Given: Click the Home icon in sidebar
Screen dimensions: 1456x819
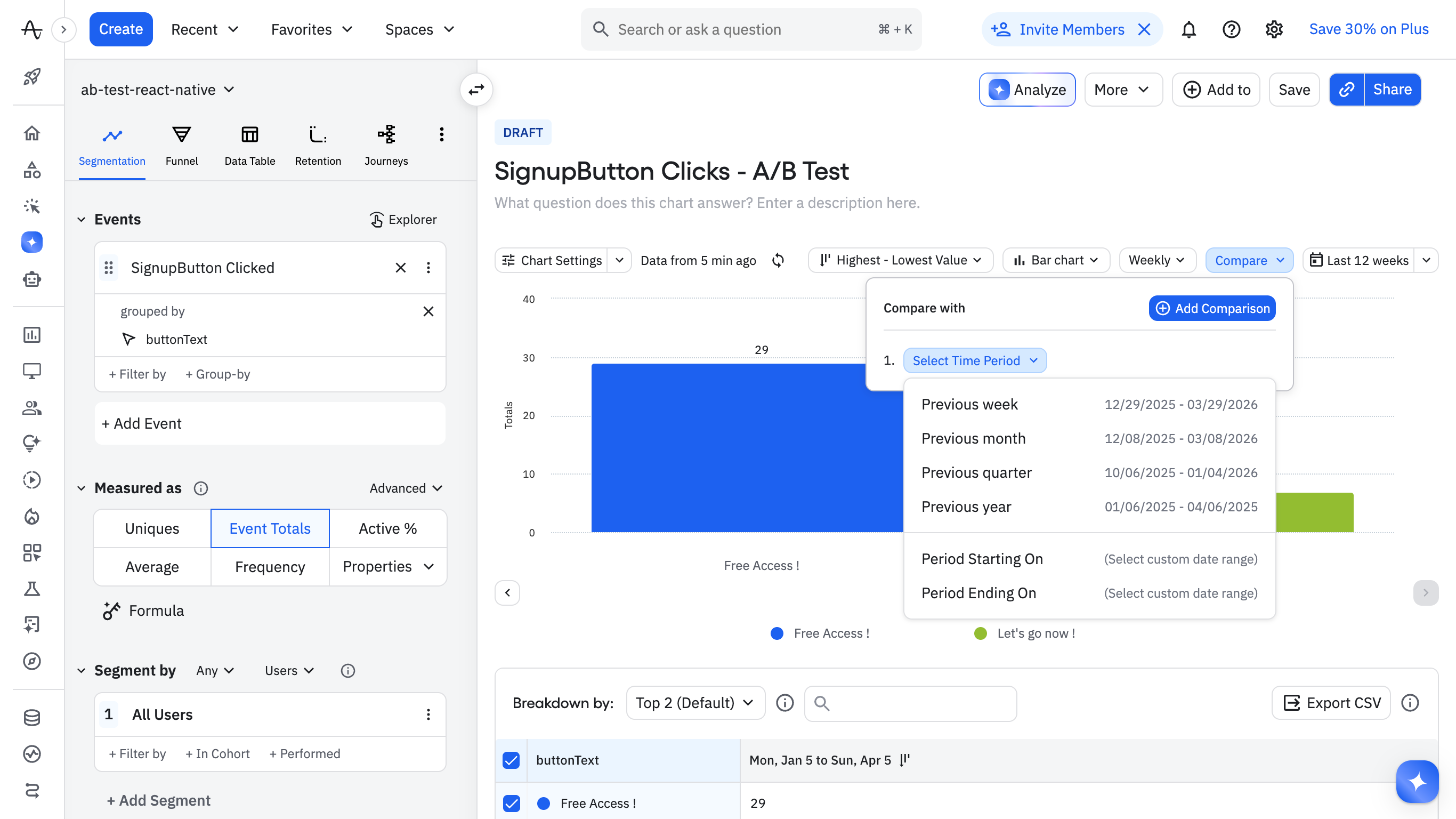Looking at the screenshot, I should (x=32, y=133).
